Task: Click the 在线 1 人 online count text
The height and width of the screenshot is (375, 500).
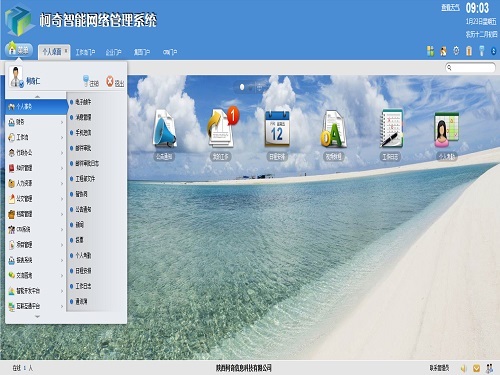Action: (x=22, y=368)
